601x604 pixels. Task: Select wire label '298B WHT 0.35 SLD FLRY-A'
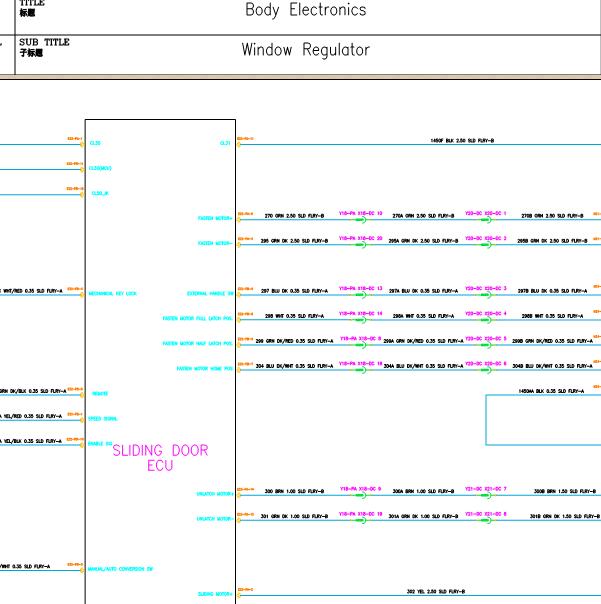click(x=552, y=316)
